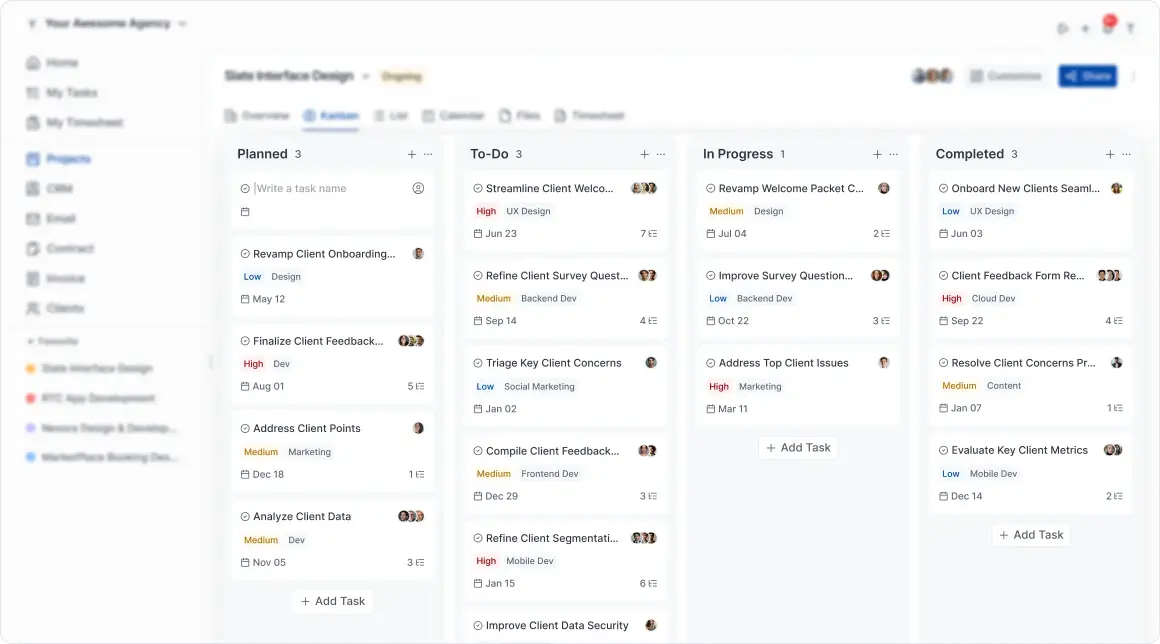Open subtasks count on Refine Client Segmentati card

tap(648, 583)
